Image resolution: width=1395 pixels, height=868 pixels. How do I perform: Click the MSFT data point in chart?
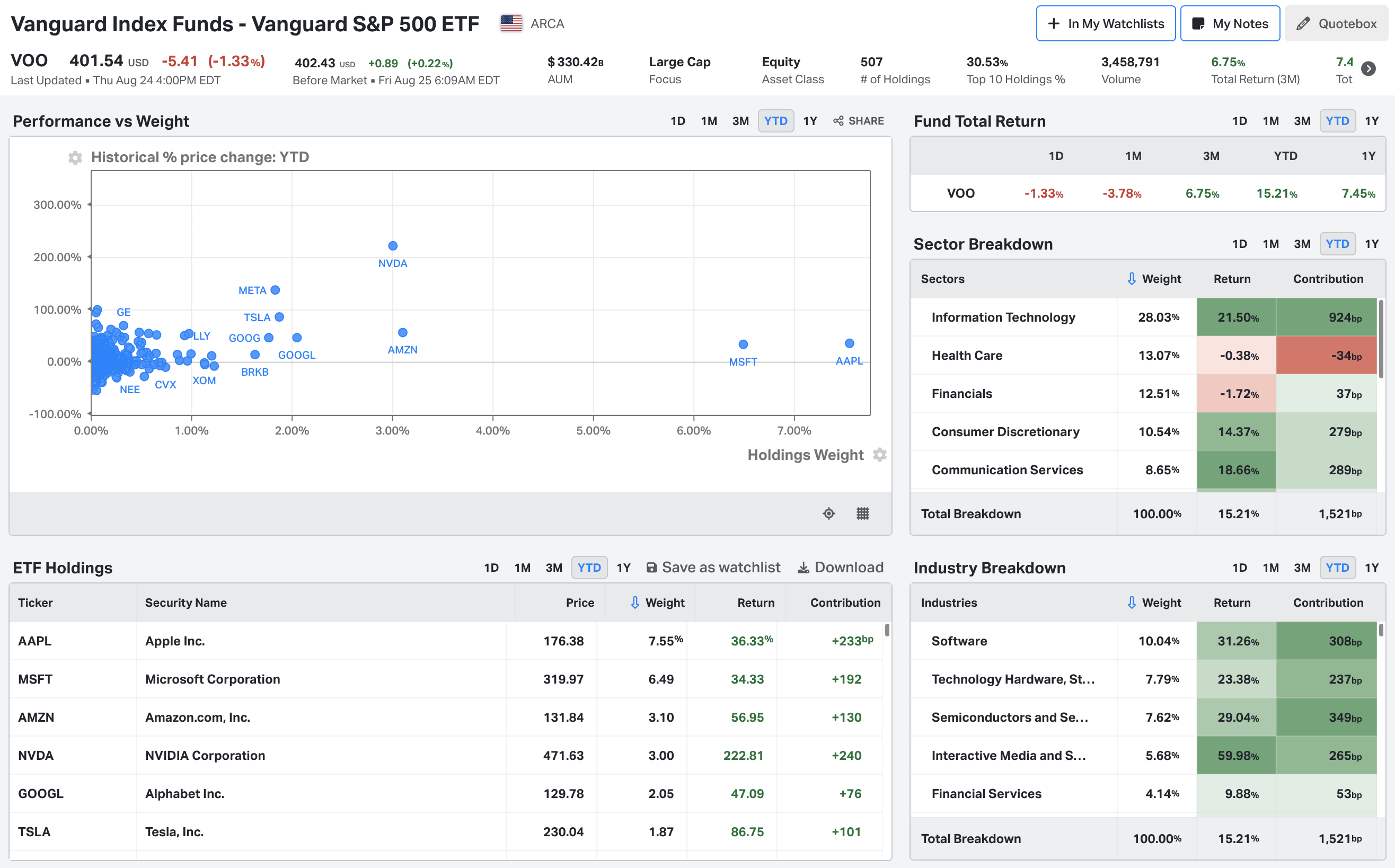744,344
